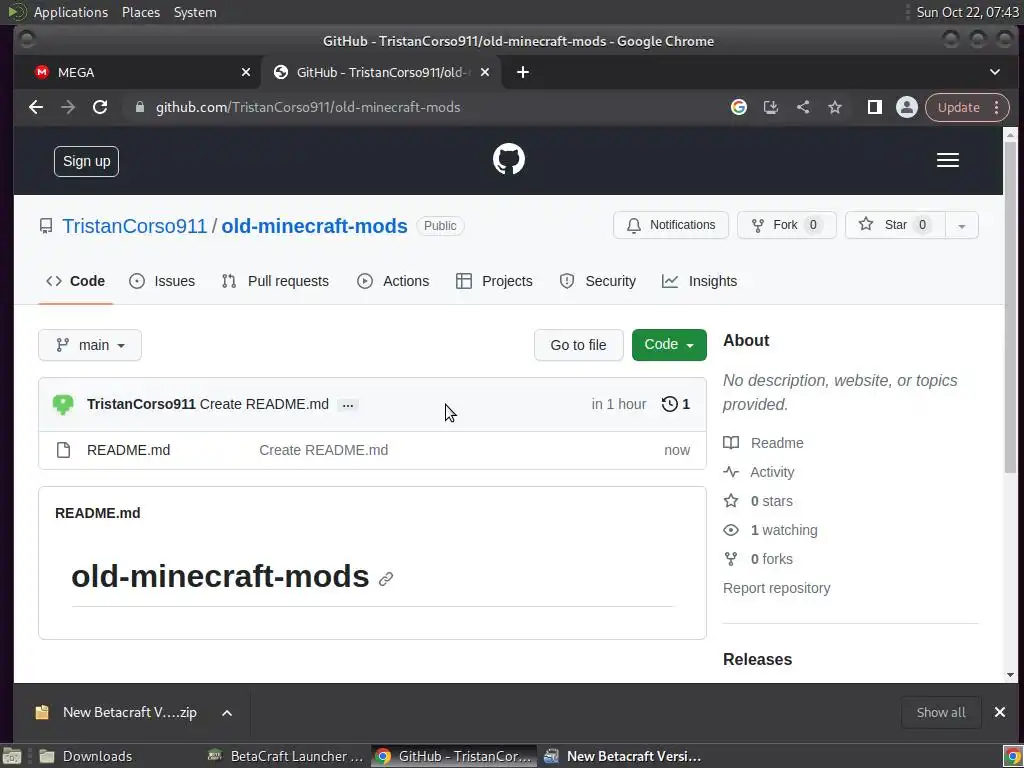Image resolution: width=1024 pixels, height=768 pixels.
Task: Click TristanCorso911's green avatar in commit row
Action: [63, 404]
